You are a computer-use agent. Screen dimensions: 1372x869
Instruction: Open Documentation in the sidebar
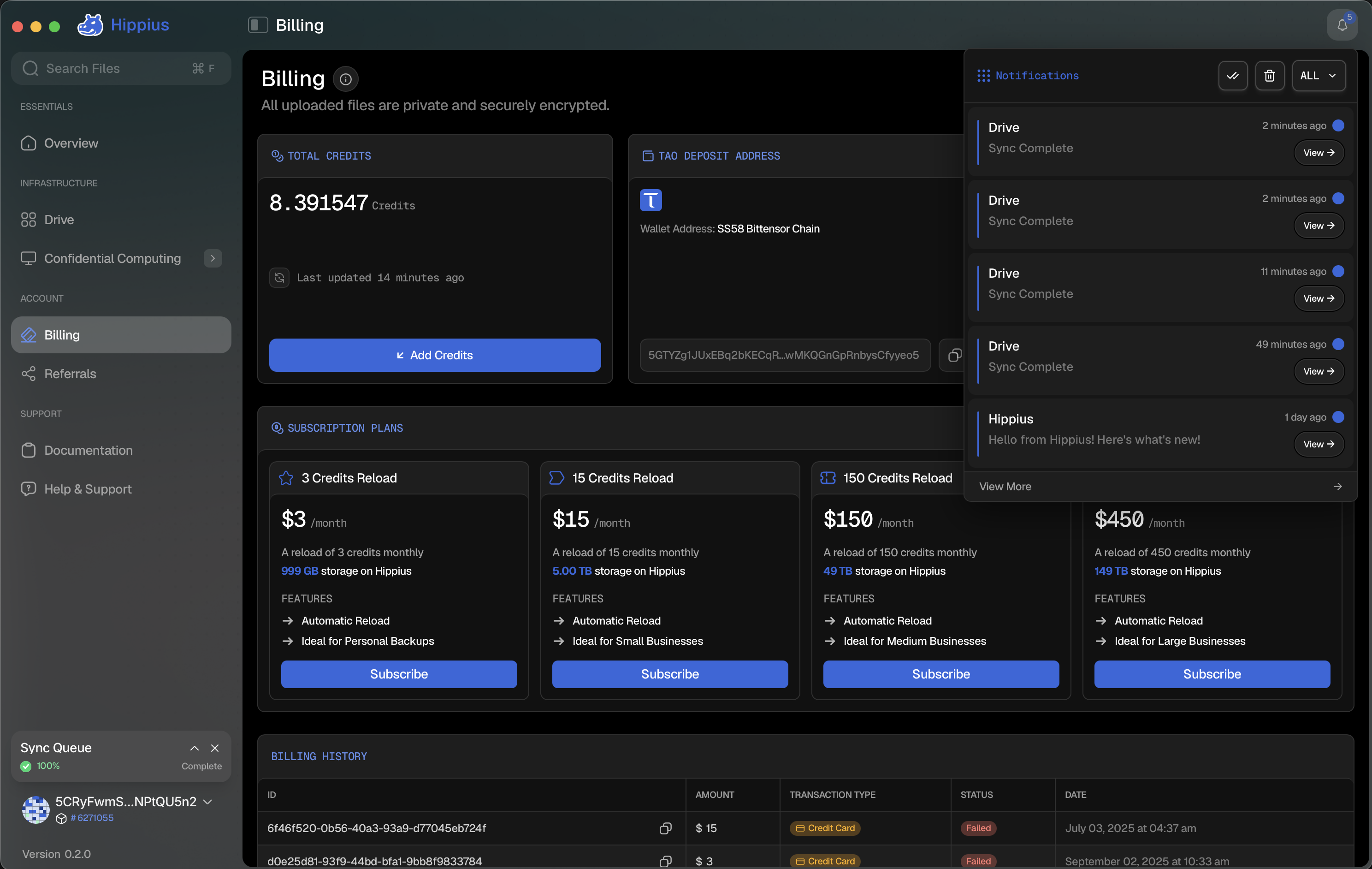pyautogui.click(x=121, y=450)
